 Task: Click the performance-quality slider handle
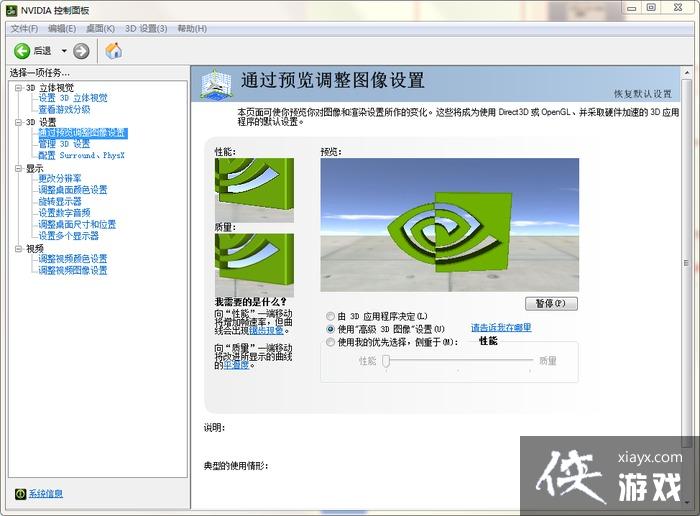tap(384, 362)
